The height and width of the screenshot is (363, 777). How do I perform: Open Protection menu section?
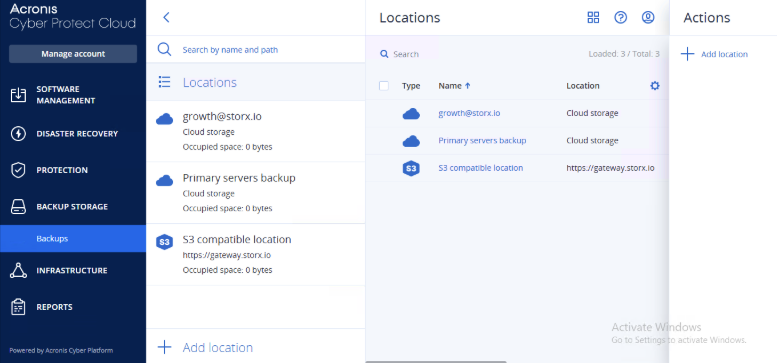pyautogui.click(x=73, y=170)
